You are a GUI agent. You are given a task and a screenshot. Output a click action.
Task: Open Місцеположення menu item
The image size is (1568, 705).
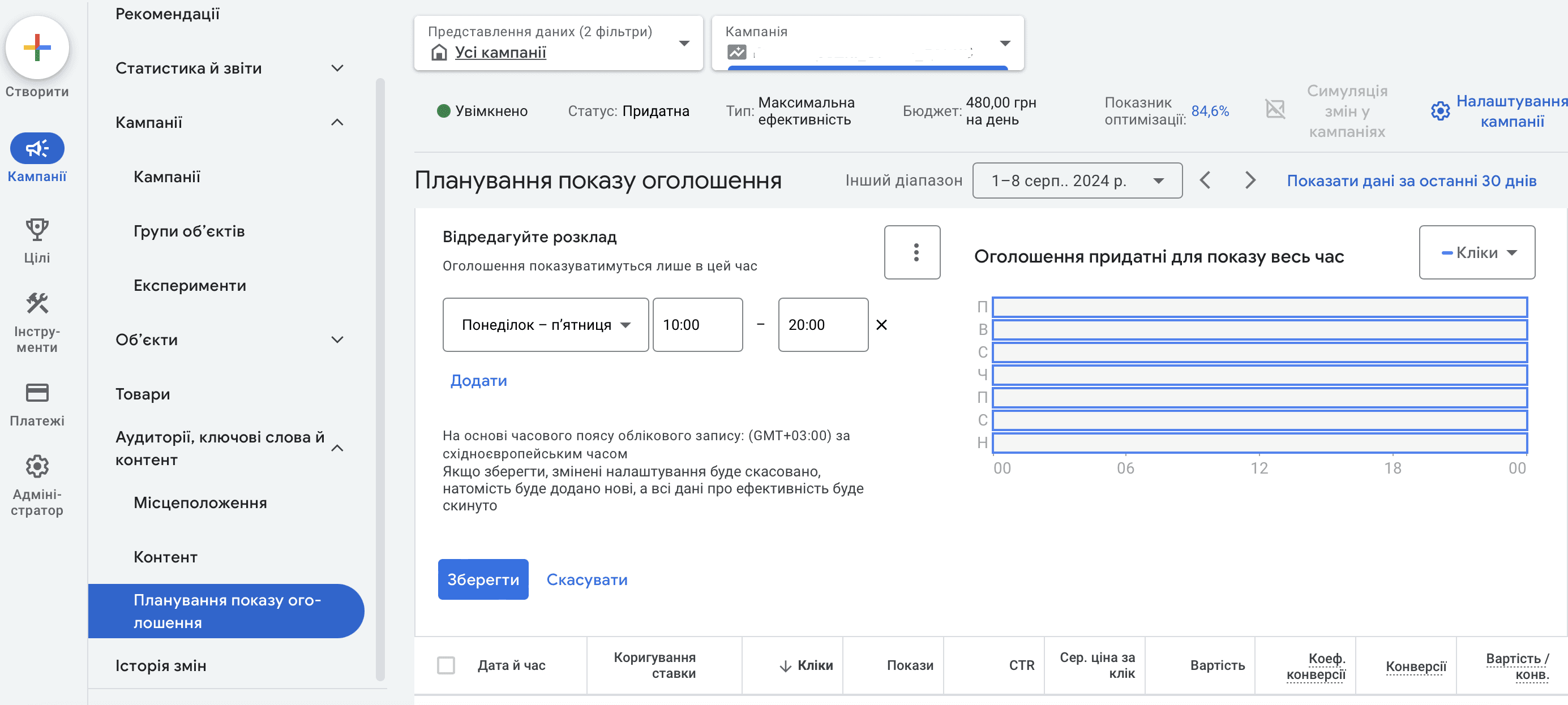pyautogui.click(x=200, y=503)
